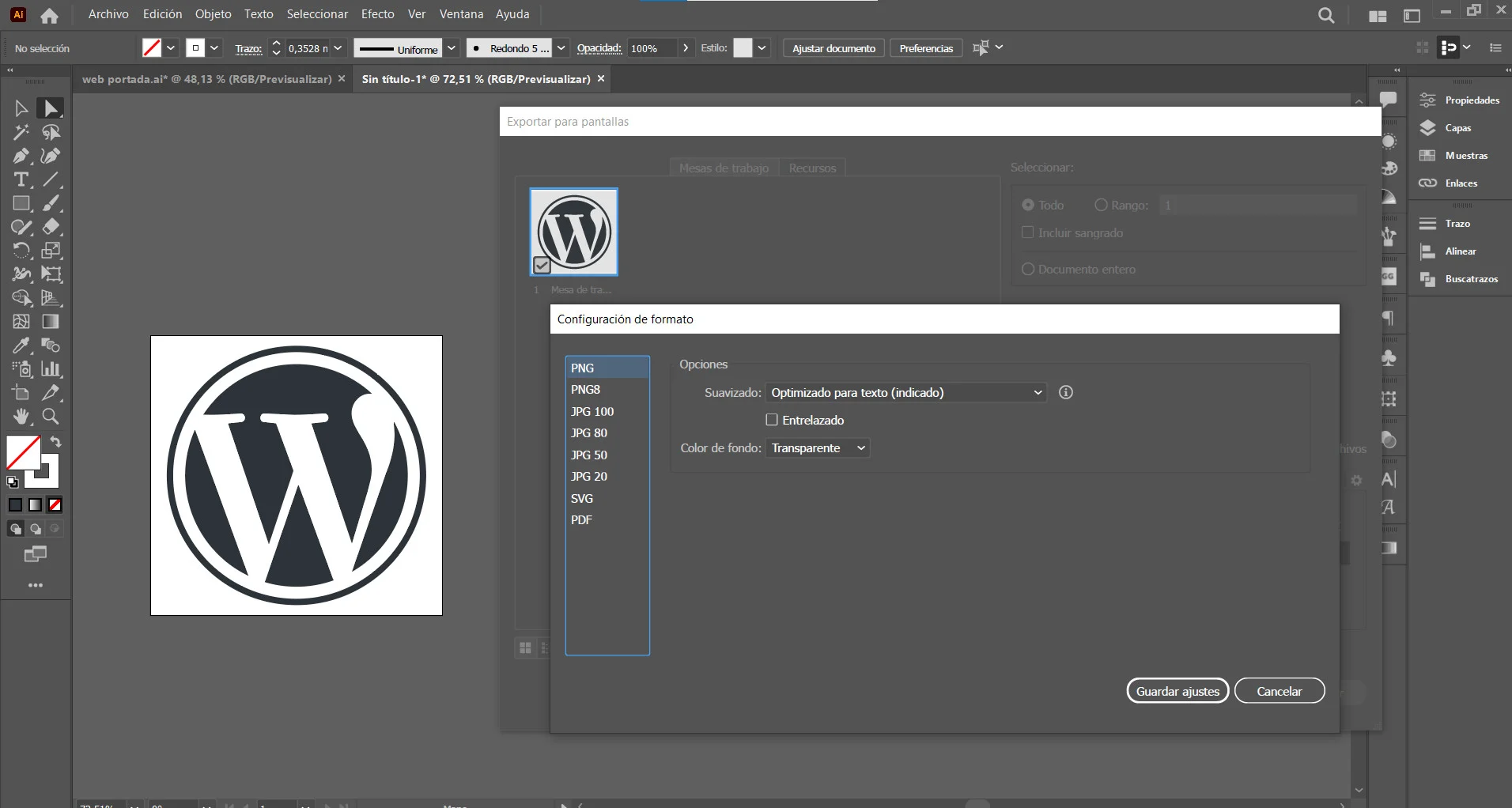The width and height of the screenshot is (1512, 808).
Task: Expand the Uniforme stroke profile dropdown
Action: pyautogui.click(x=451, y=48)
